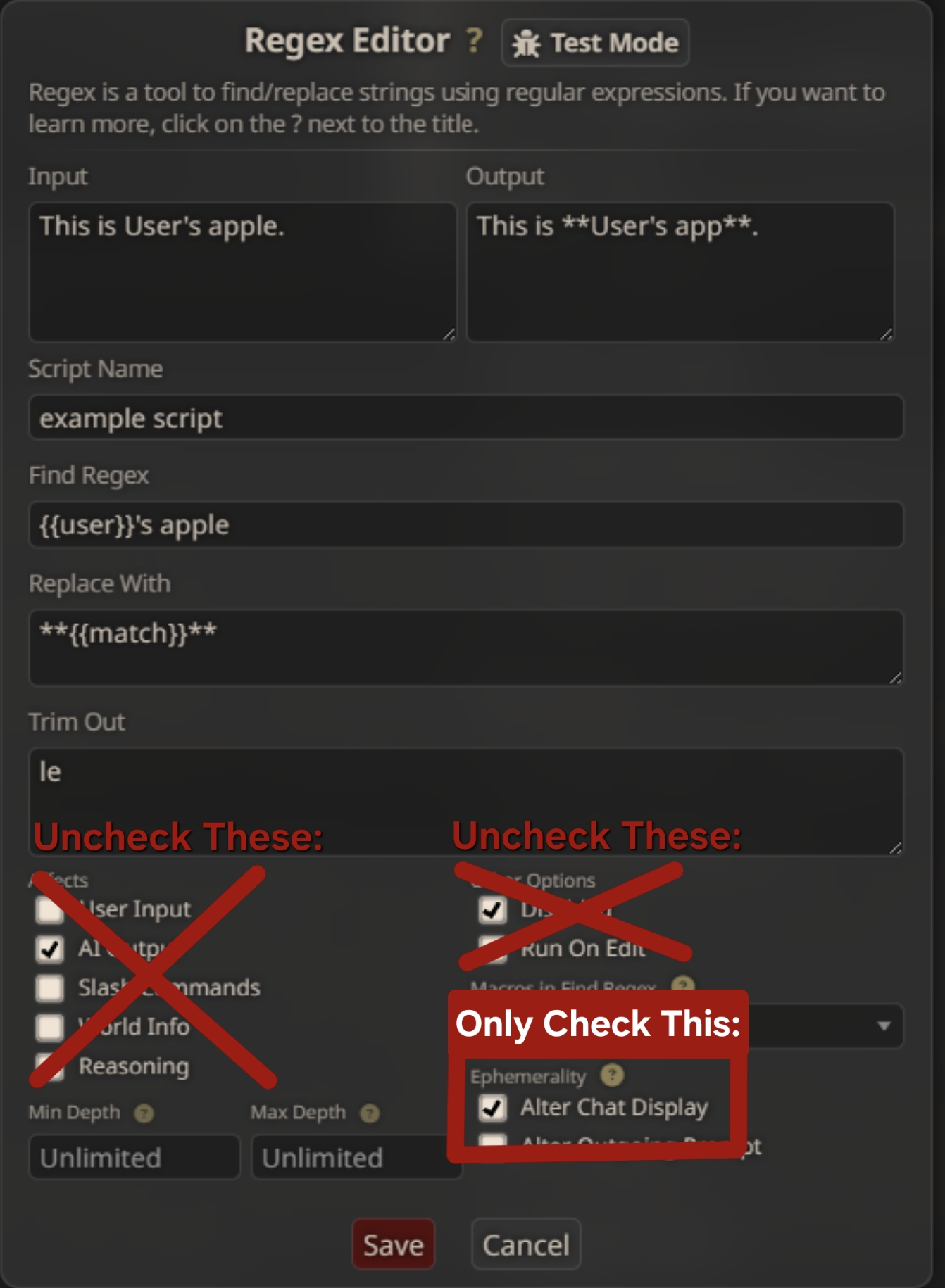Click the Ephemerality help icon

click(612, 1075)
